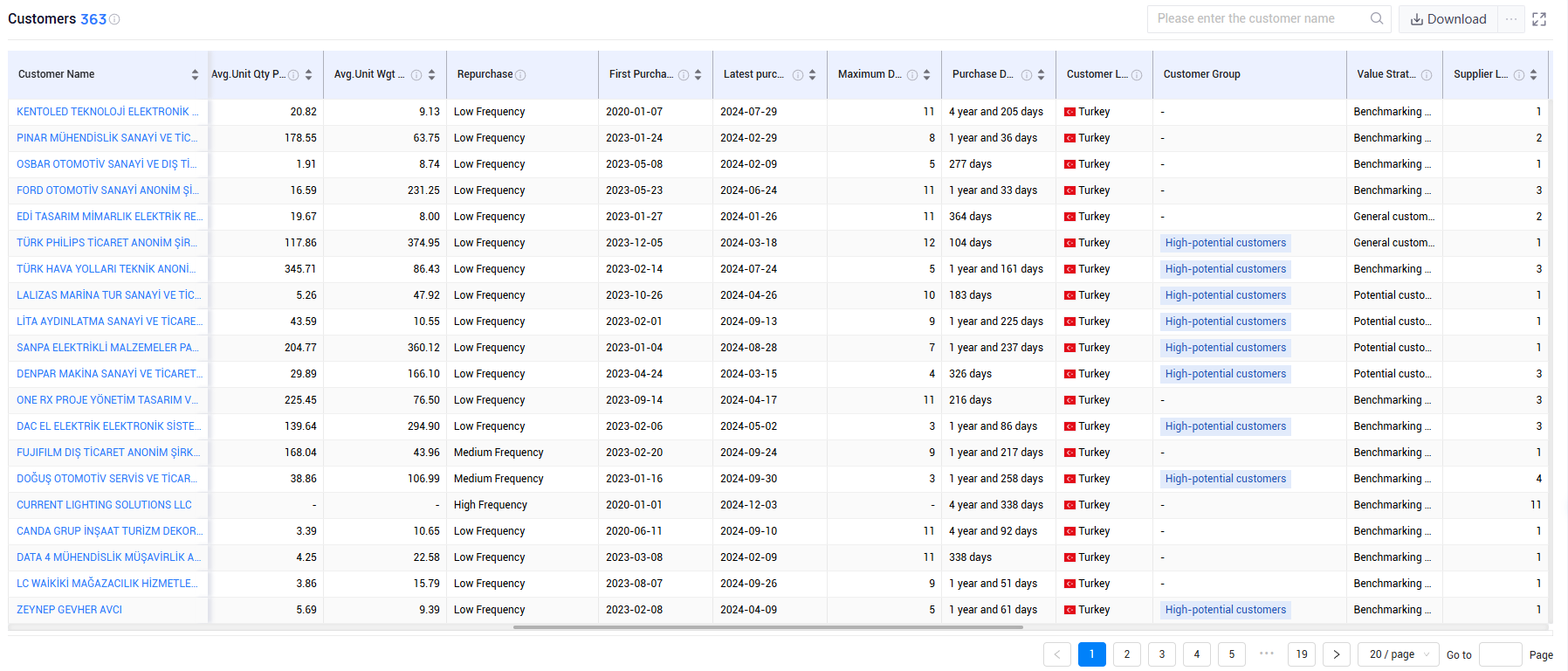Viewport: 1568px width, 671px height.
Task: Go to the next page
Action: coord(1337,654)
